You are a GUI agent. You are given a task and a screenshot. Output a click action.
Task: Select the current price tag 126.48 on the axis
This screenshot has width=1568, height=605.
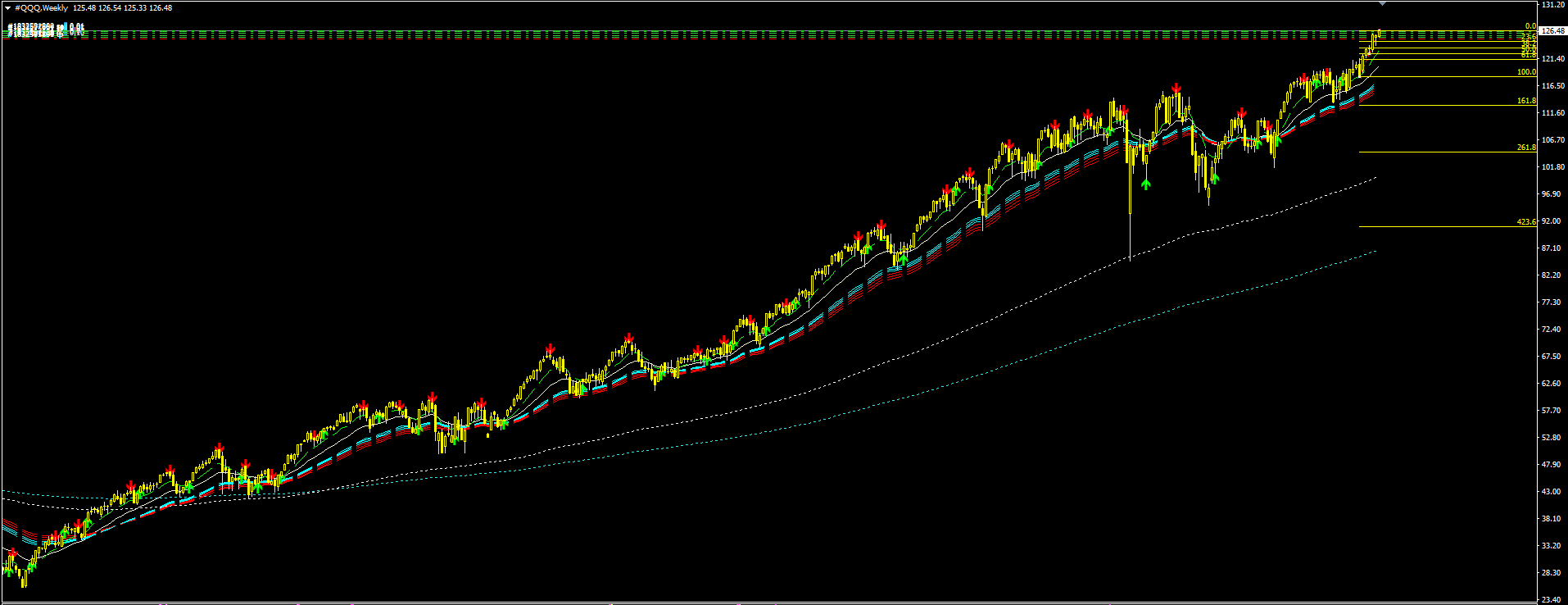(x=1552, y=30)
